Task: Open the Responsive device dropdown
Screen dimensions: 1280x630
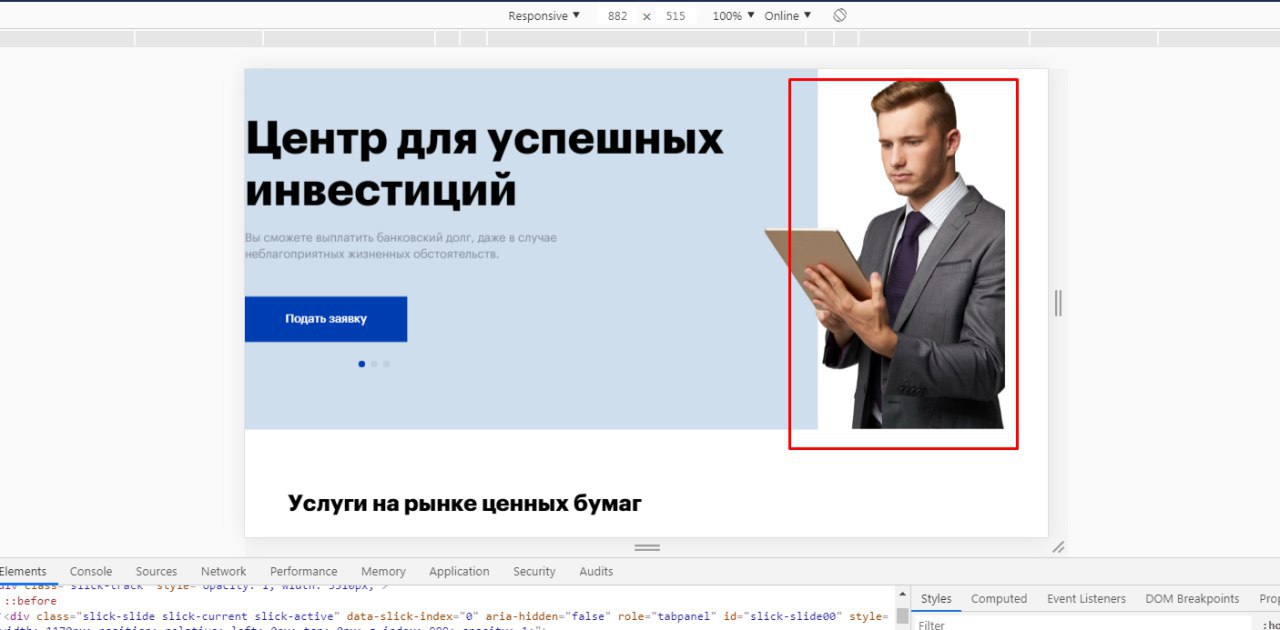Action: click(x=544, y=16)
